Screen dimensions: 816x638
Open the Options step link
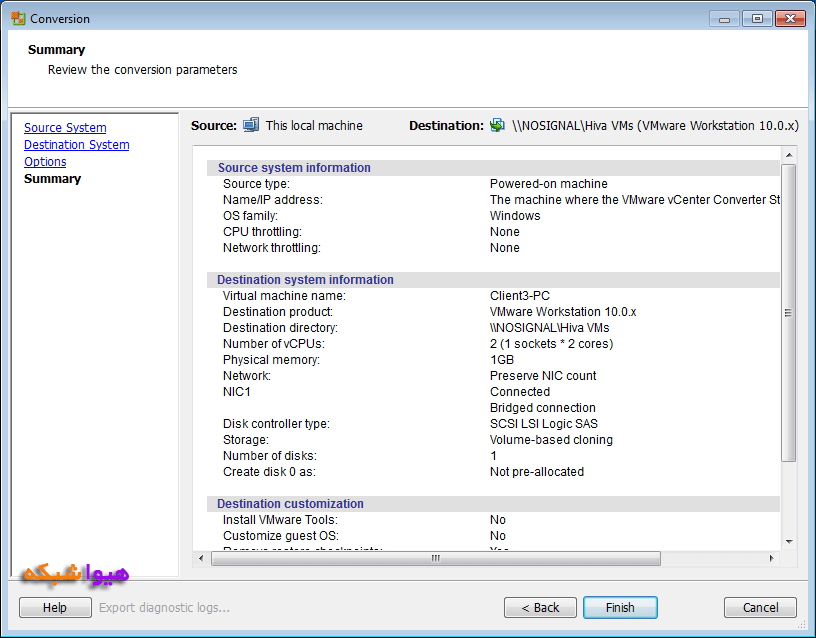45,162
